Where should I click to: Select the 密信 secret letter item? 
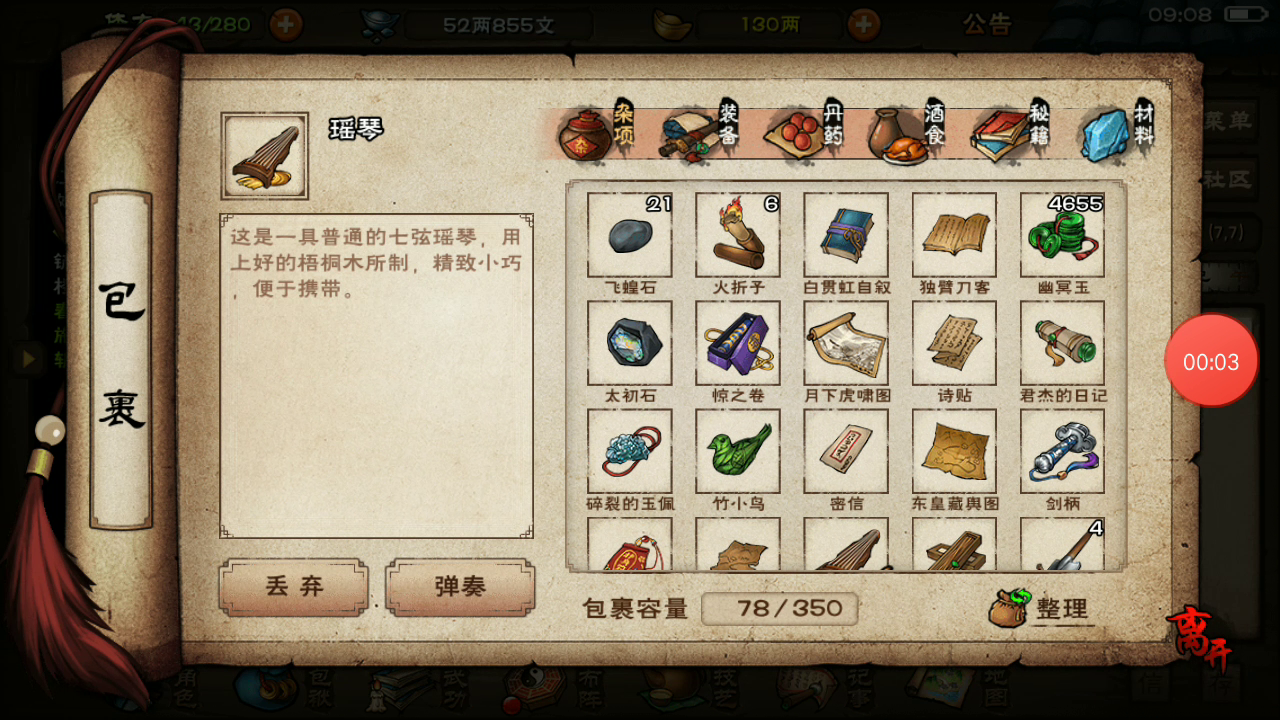(x=846, y=451)
